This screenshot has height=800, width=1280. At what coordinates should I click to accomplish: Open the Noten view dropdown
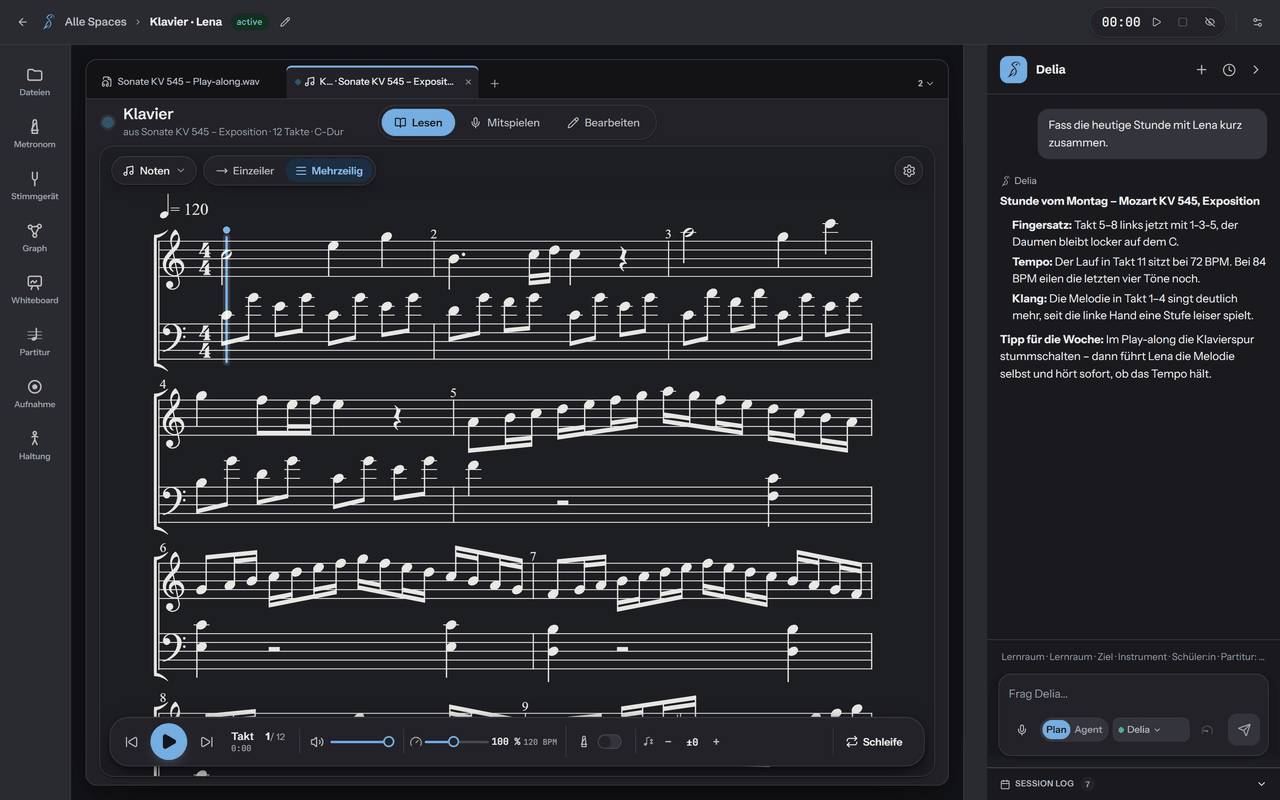(x=154, y=171)
